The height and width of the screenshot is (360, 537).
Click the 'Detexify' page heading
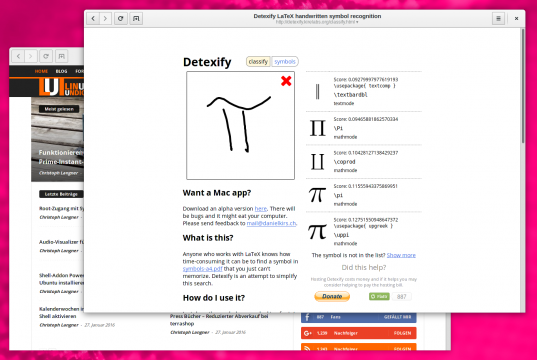coord(207,62)
